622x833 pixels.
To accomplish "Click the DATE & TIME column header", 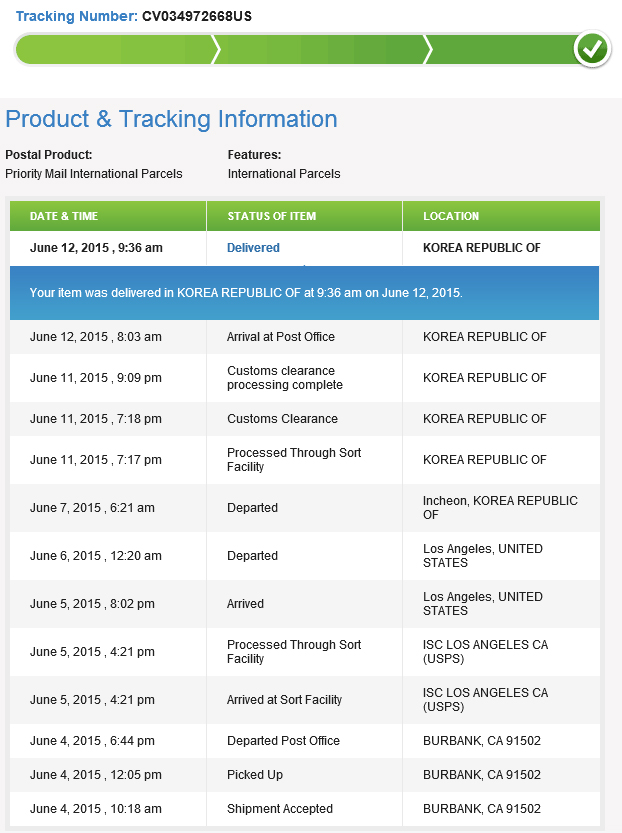I will [108, 216].
